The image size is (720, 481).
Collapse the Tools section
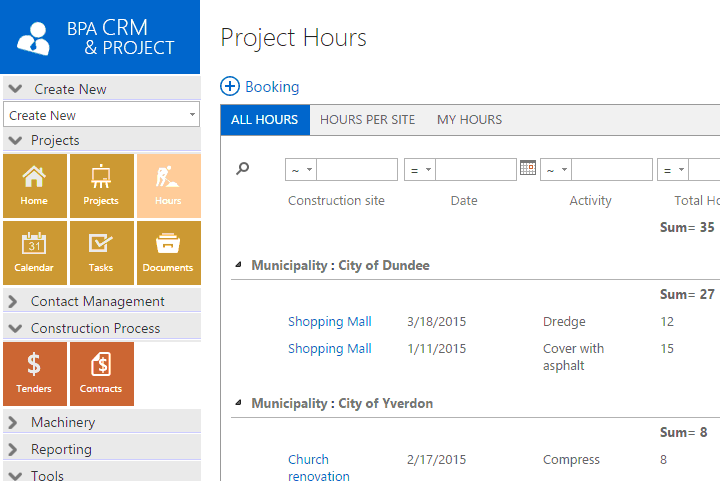tap(15, 475)
